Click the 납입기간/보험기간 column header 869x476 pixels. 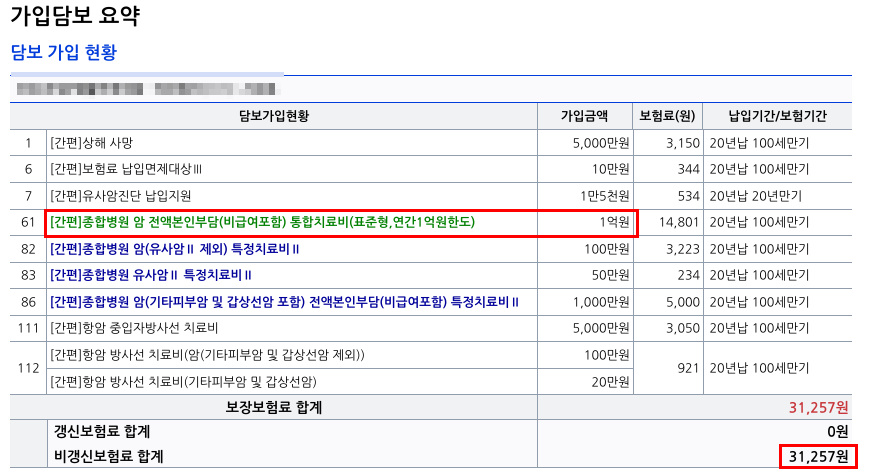pyautogui.click(x=777, y=116)
